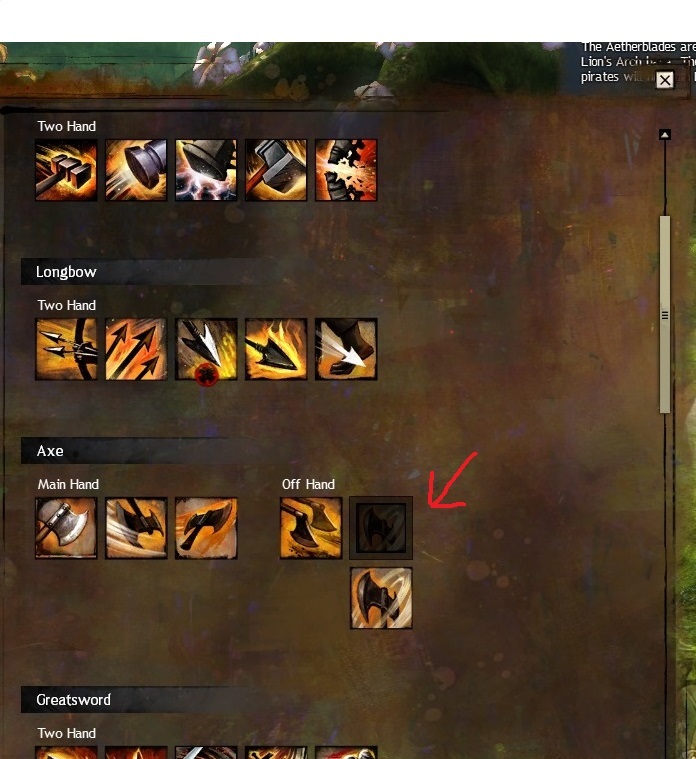This screenshot has width=696, height=759.
Task: Click the longbow skill with the red lock badge
Action: point(206,349)
